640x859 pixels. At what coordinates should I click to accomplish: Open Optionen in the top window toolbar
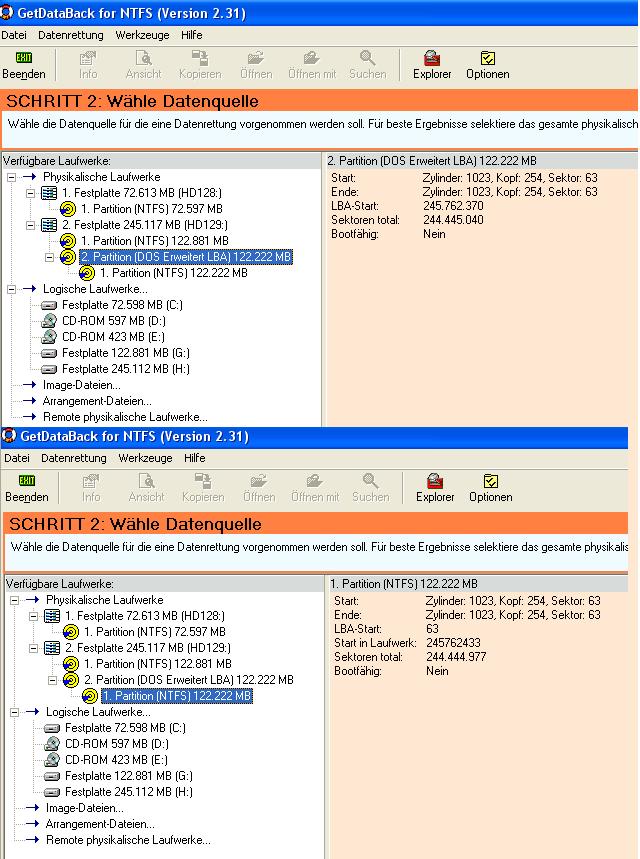(x=488, y=65)
